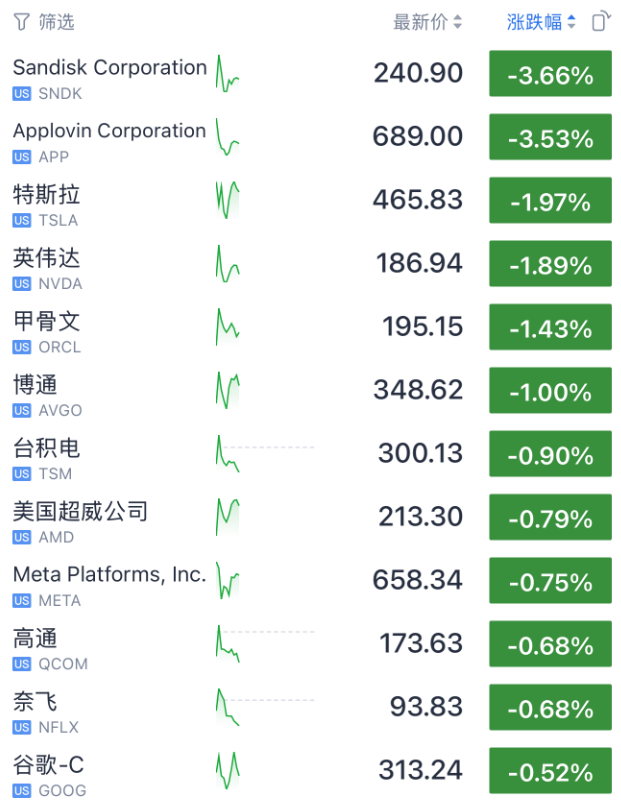
Task: Click the 英伟达 NVDA mini chart
Action: 228,264
